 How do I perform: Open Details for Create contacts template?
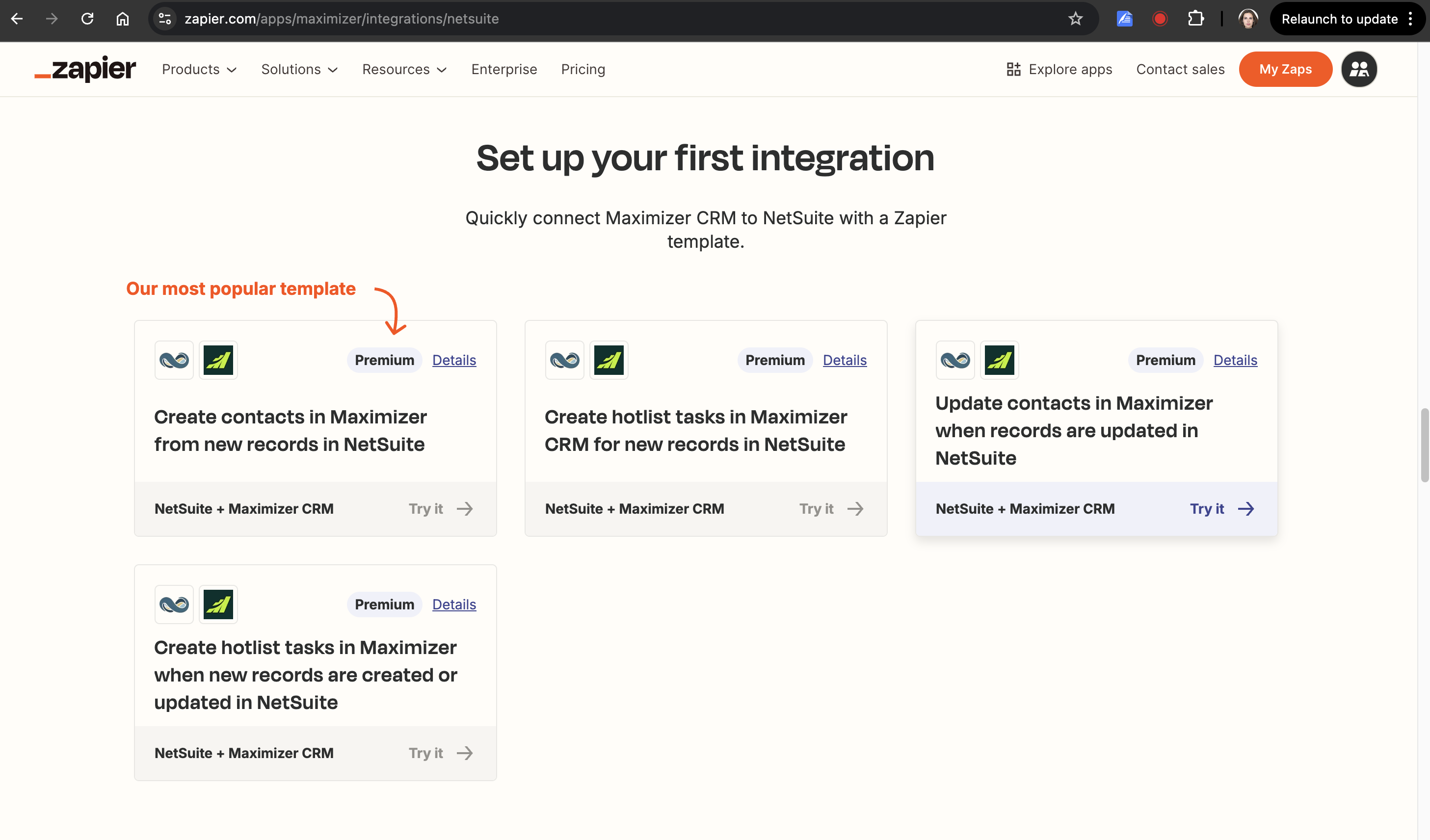coord(454,360)
